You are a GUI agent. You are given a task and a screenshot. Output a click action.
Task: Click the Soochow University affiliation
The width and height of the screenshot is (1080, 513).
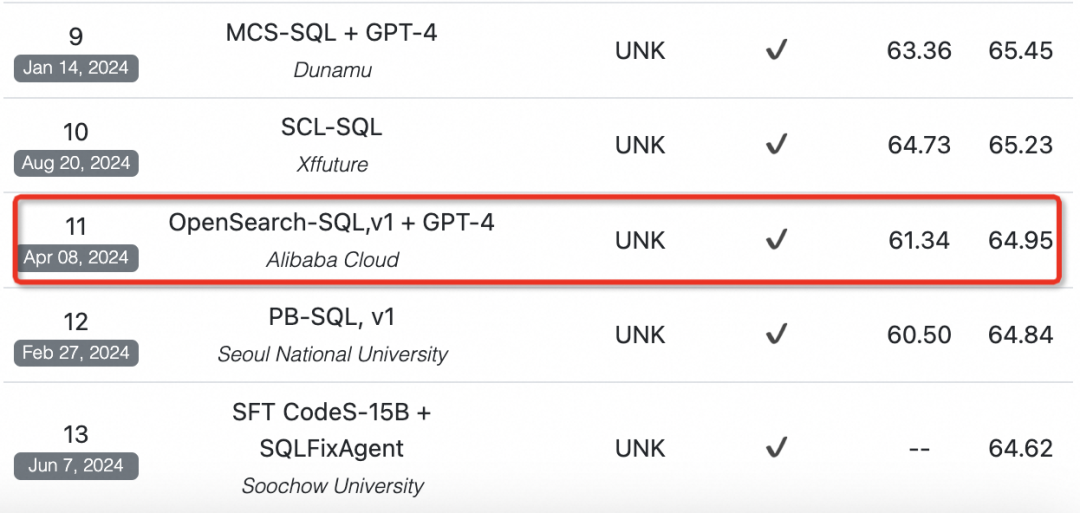point(333,485)
